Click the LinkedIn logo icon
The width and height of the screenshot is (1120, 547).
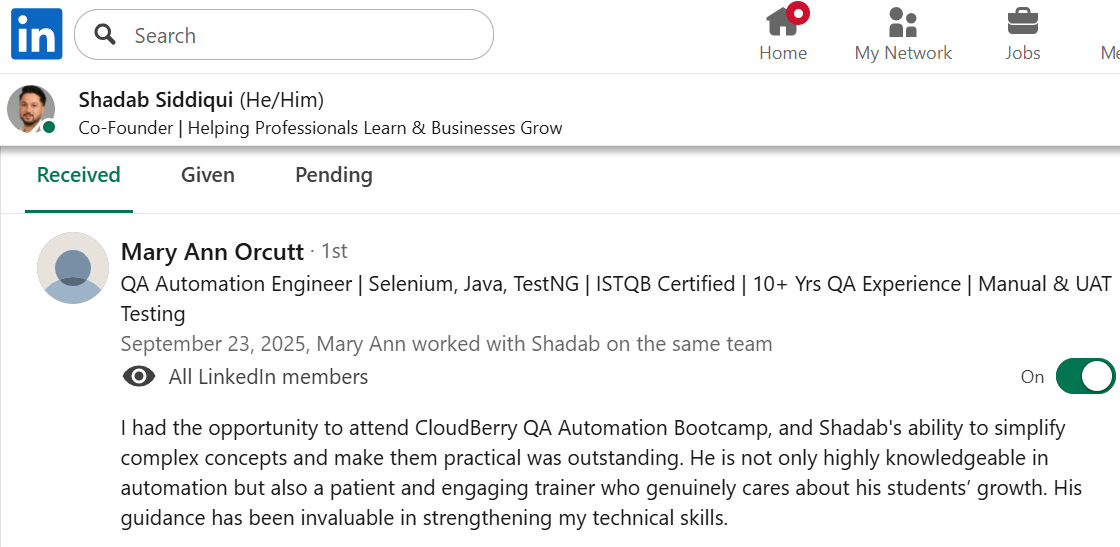(37, 34)
